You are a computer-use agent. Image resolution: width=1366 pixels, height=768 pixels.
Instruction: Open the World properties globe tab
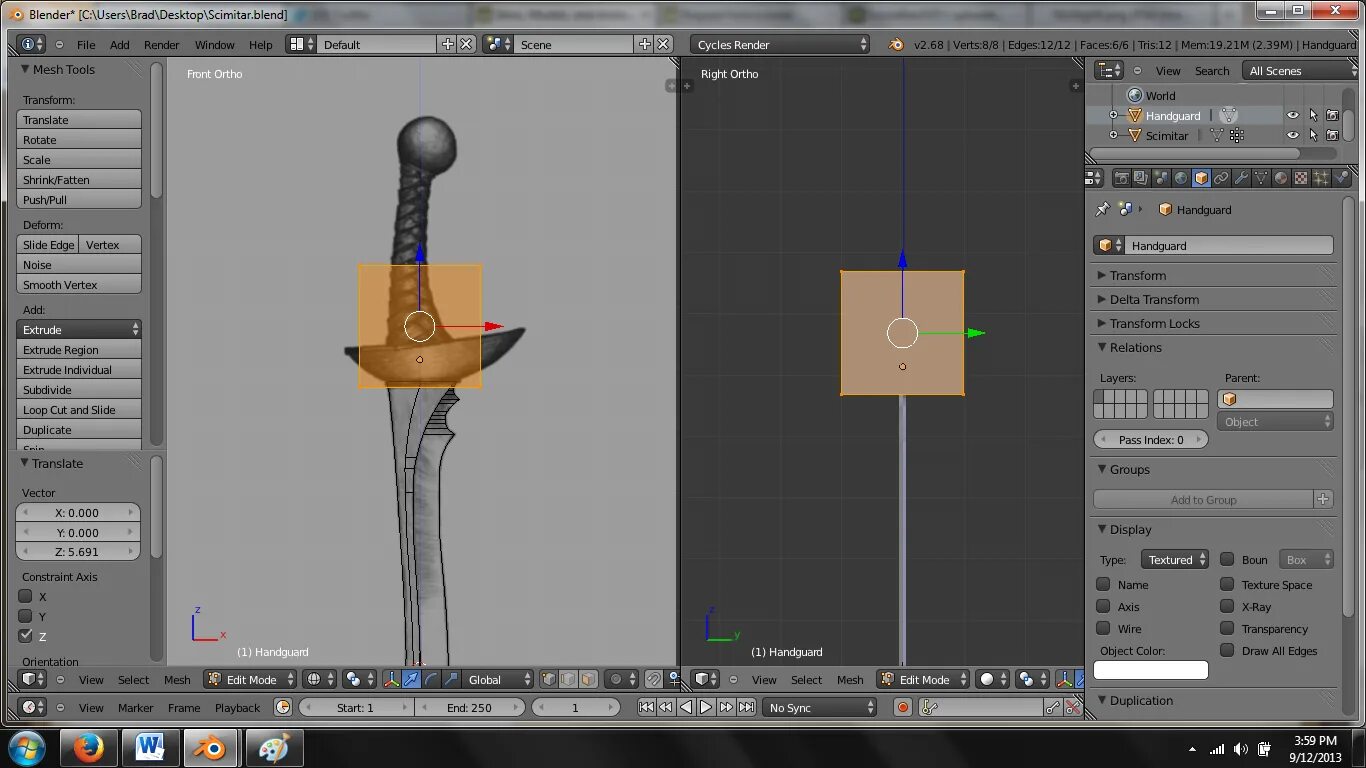(x=1181, y=178)
